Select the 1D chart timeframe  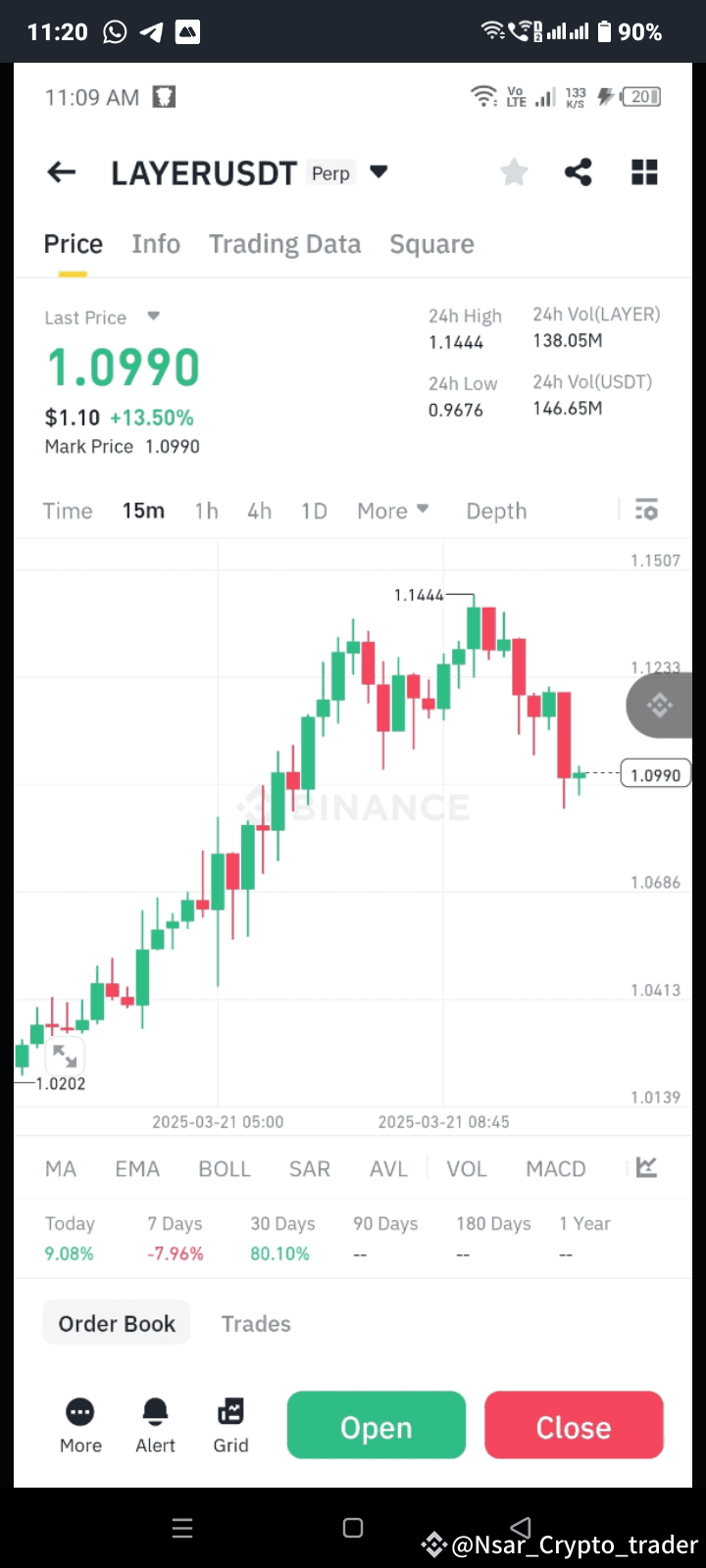coord(314,510)
